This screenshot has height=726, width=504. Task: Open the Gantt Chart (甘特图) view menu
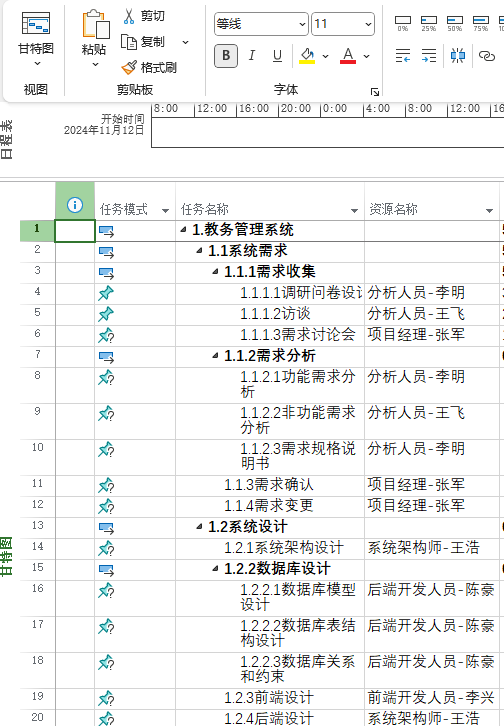(36, 39)
